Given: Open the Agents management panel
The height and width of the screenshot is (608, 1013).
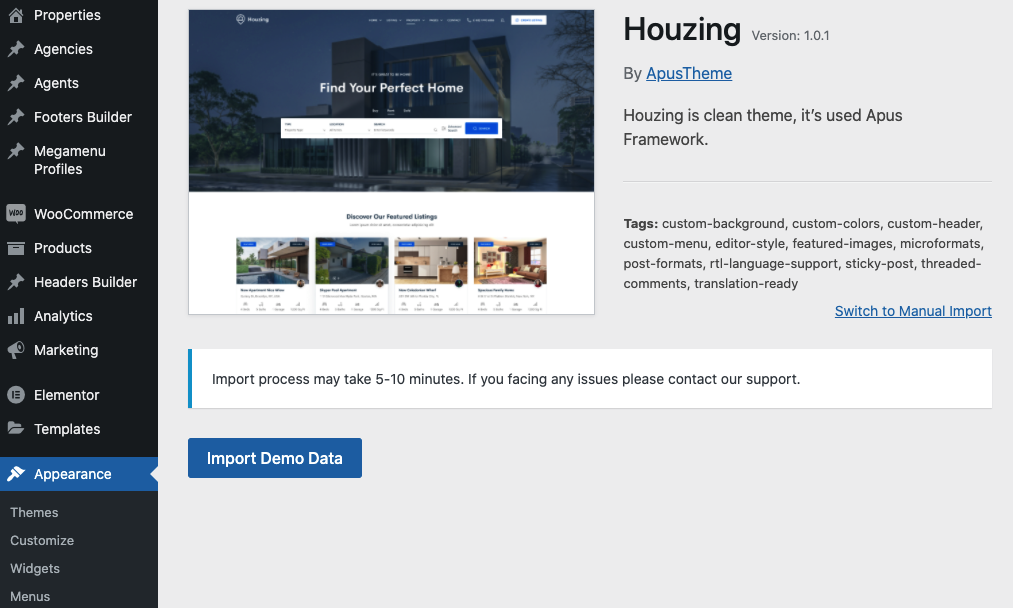Looking at the screenshot, I should tap(55, 83).
